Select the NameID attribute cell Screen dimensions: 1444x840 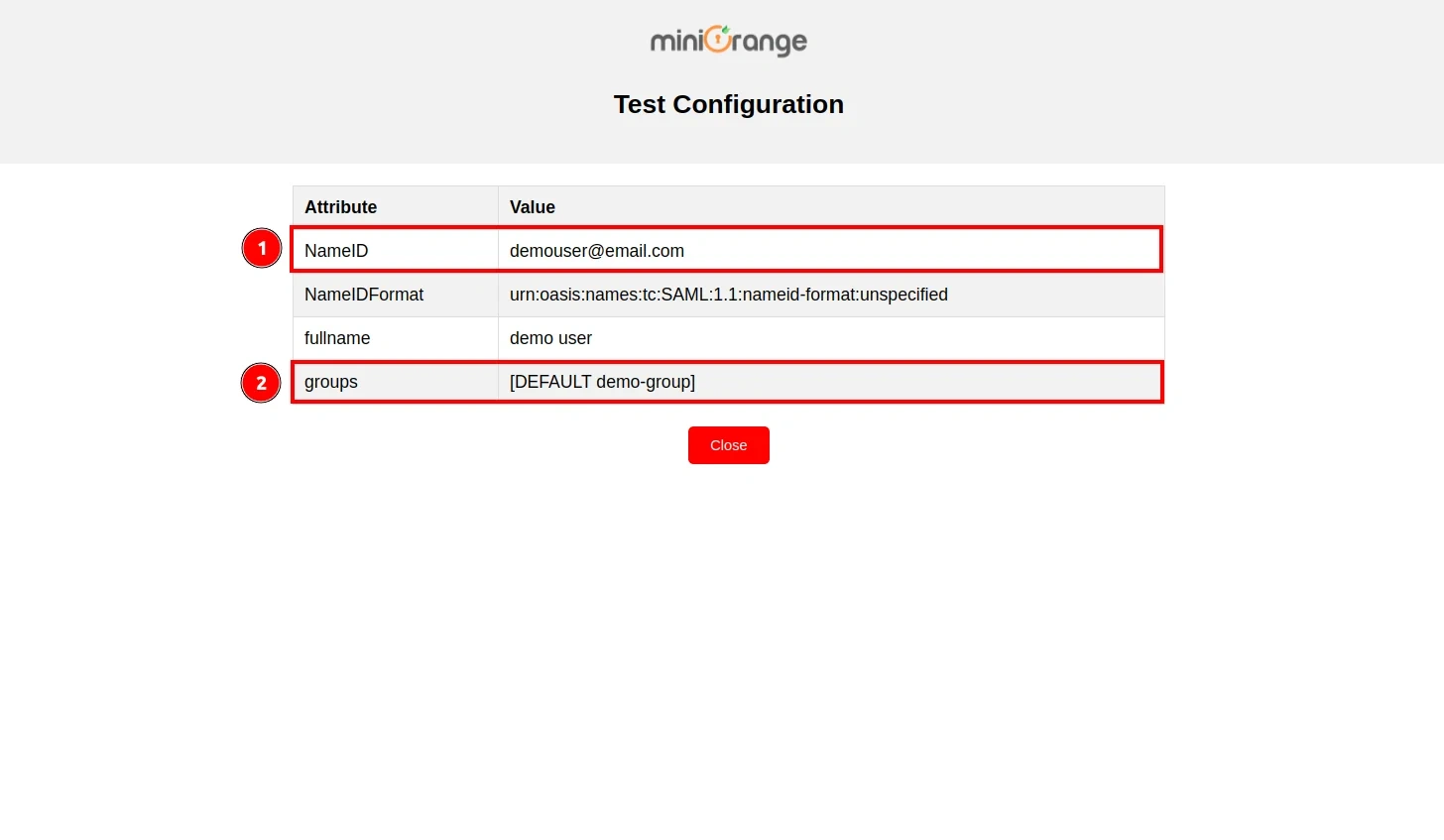coord(336,250)
